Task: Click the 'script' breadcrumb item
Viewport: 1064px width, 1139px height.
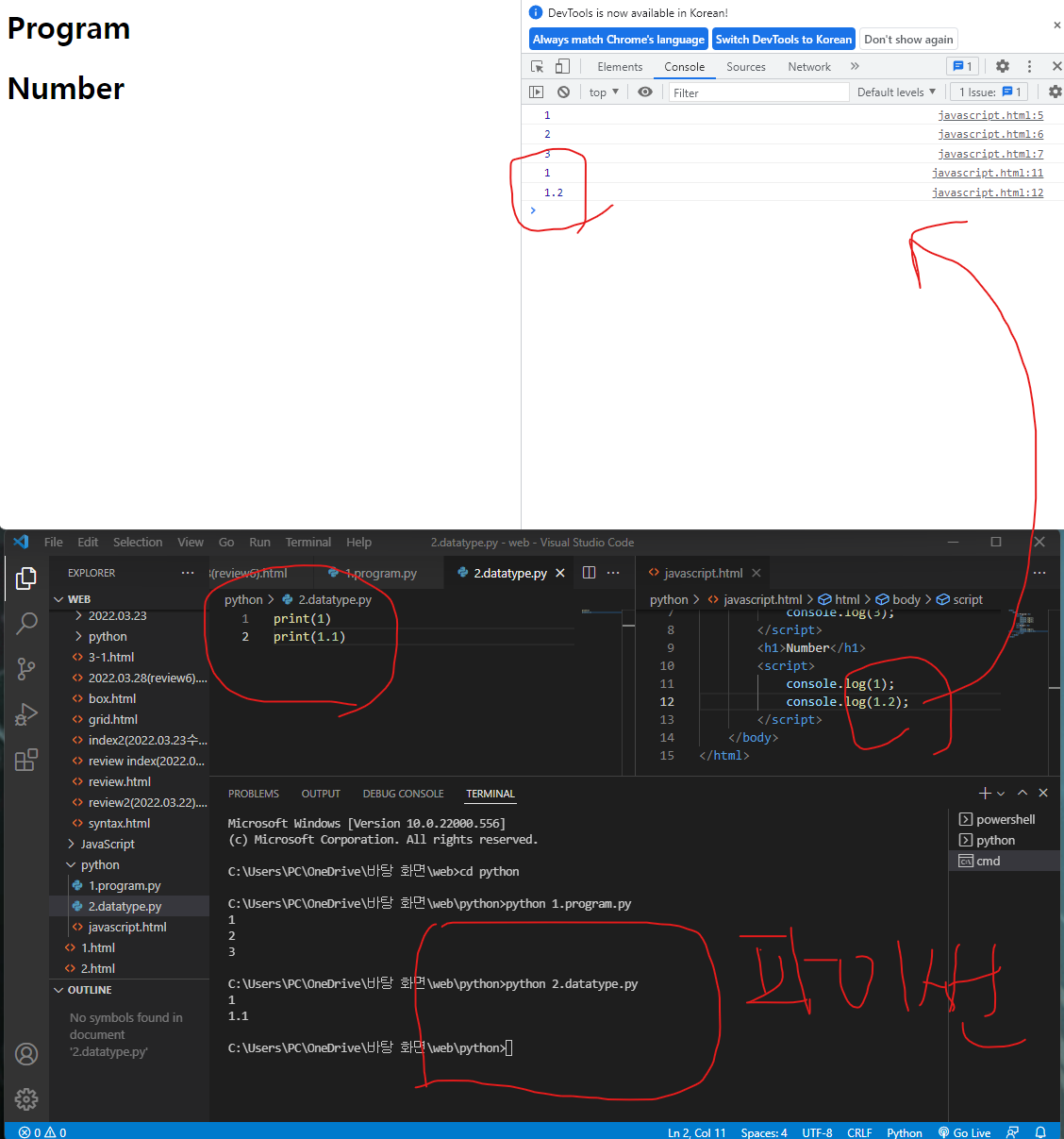Action: [959, 599]
